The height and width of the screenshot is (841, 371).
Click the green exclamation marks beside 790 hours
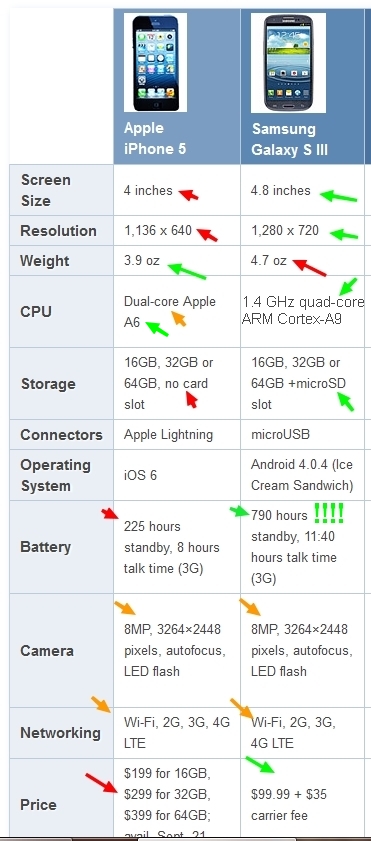329,513
